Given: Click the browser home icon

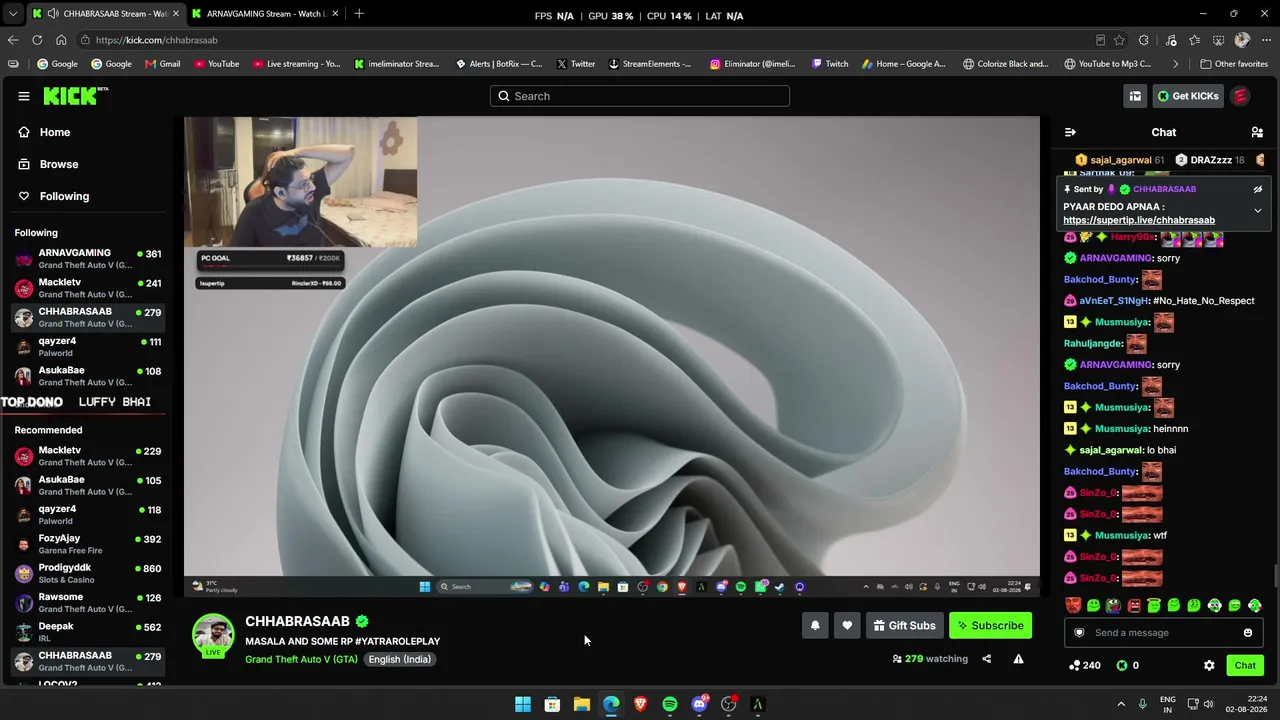Looking at the screenshot, I should pyautogui.click(x=61, y=40).
